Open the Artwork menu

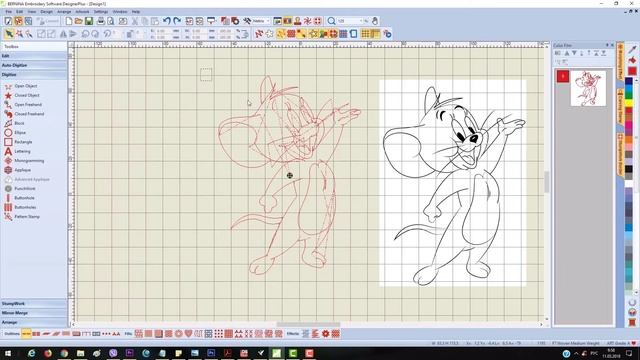tap(82, 12)
